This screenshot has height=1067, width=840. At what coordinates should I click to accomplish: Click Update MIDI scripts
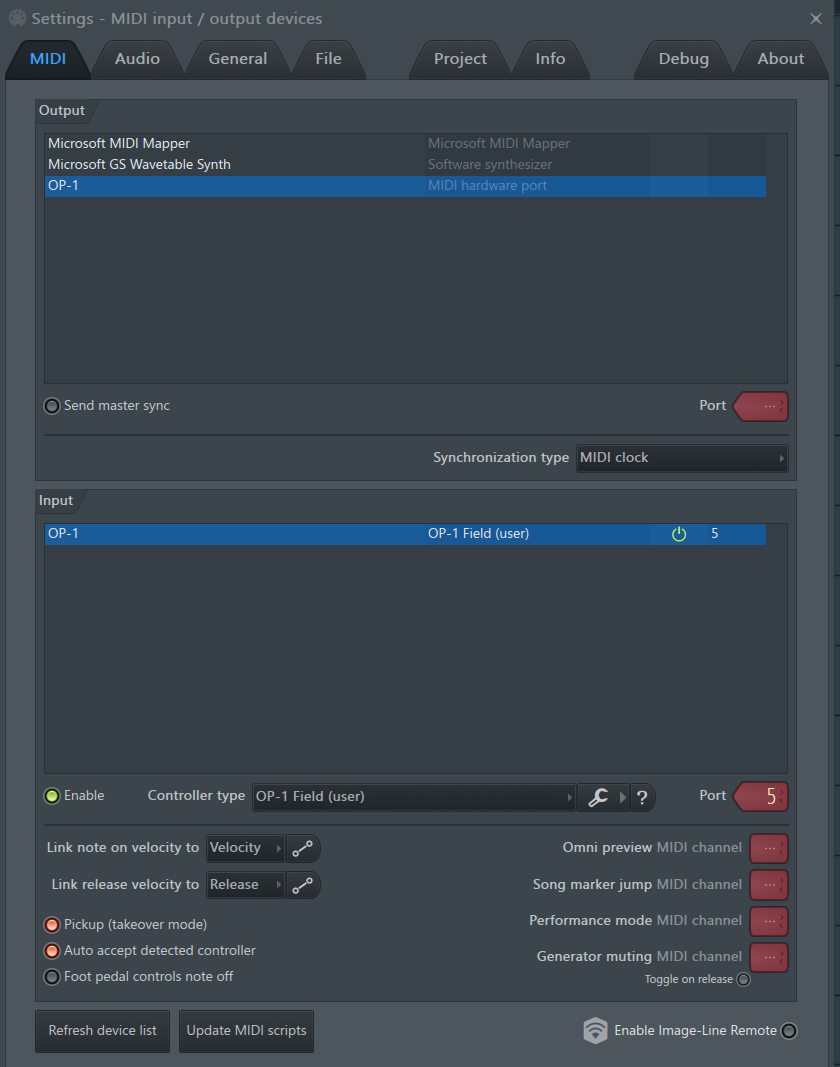[x=246, y=1030]
